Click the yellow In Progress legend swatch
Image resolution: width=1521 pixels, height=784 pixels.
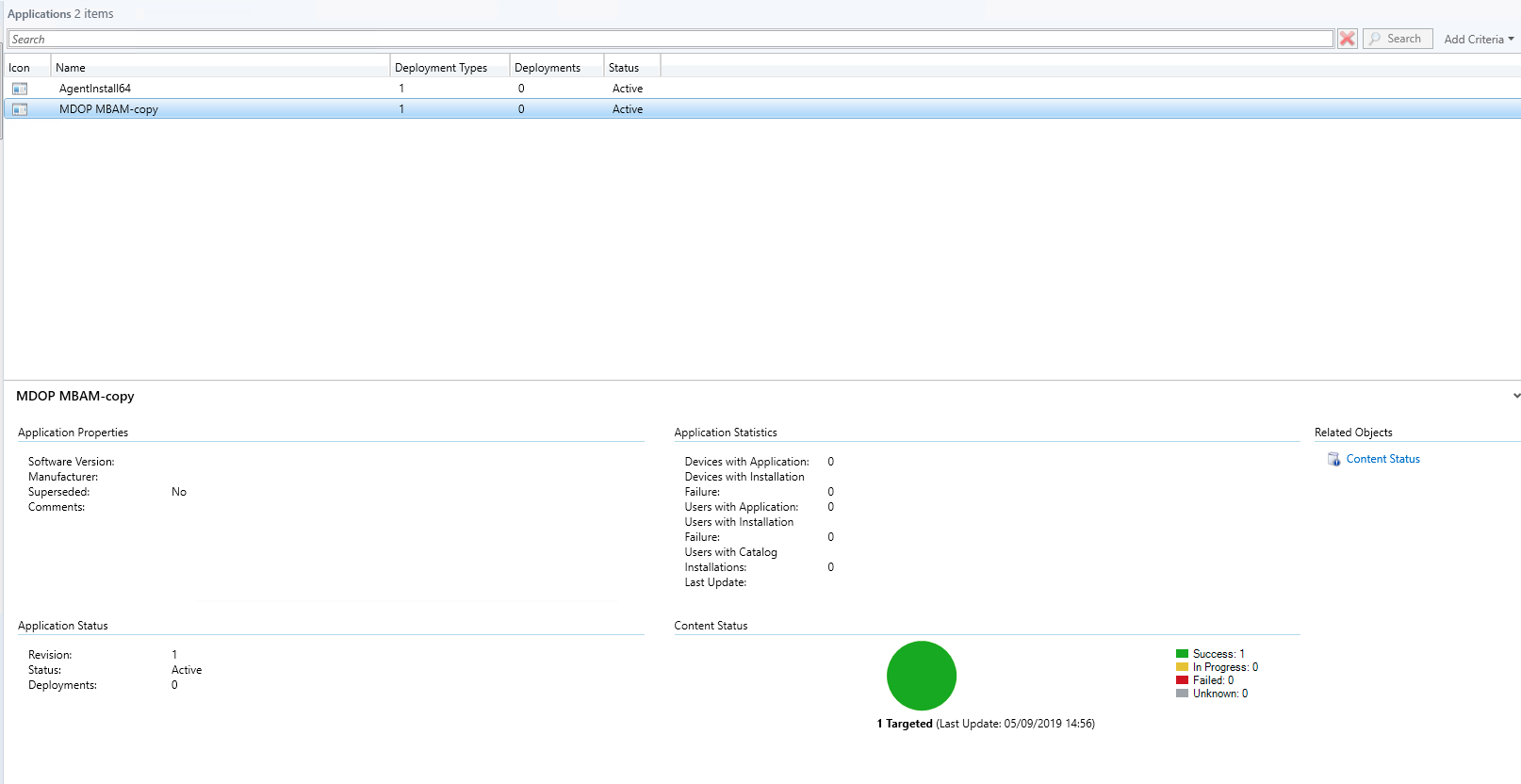(1182, 667)
